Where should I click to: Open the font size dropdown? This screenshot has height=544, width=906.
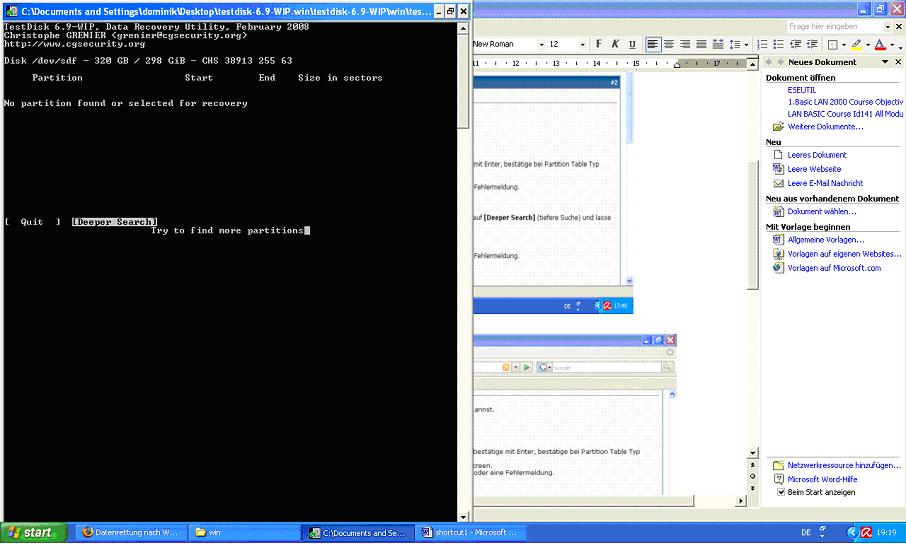pyautogui.click(x=582, y=45)
